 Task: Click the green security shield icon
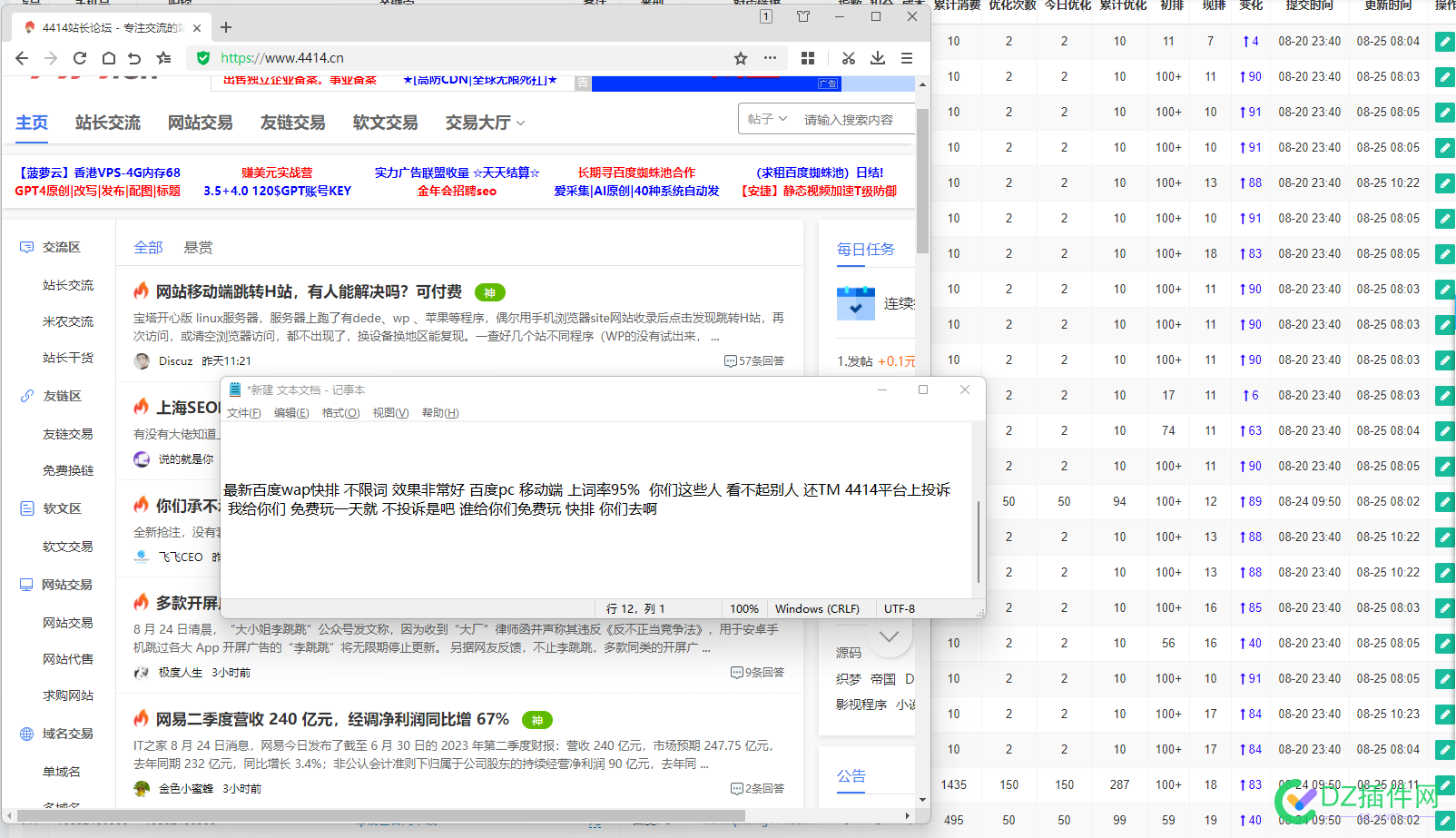[203, 58]
